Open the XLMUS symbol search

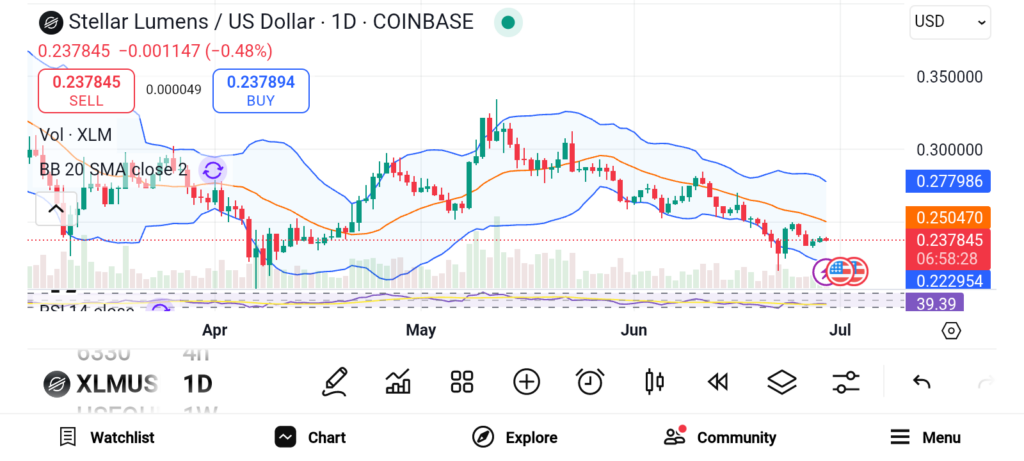coord(117,384)
